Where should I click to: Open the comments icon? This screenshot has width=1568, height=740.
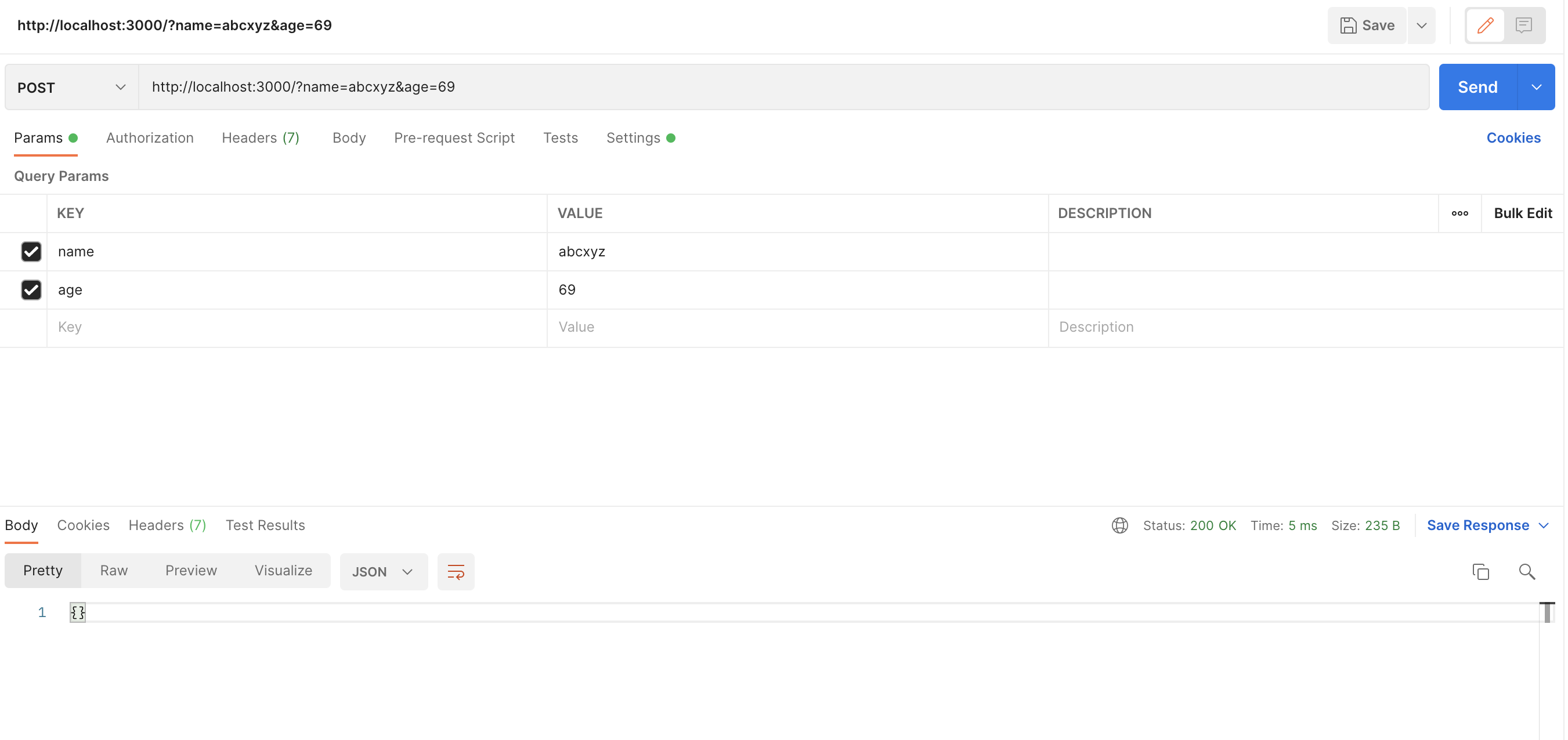1523,26
